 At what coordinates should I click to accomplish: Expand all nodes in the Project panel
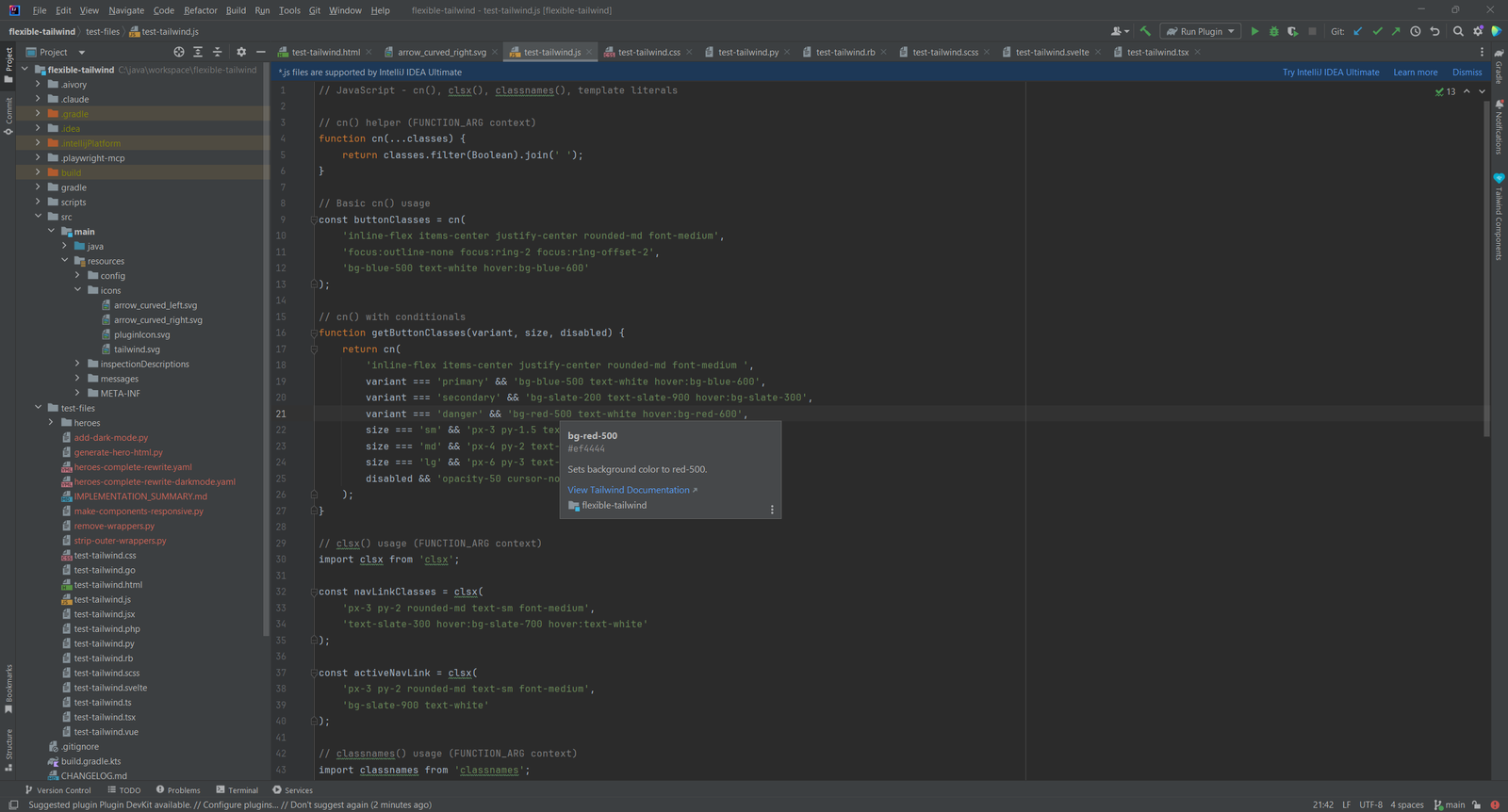pyautogui.click(x=198, y=52)
